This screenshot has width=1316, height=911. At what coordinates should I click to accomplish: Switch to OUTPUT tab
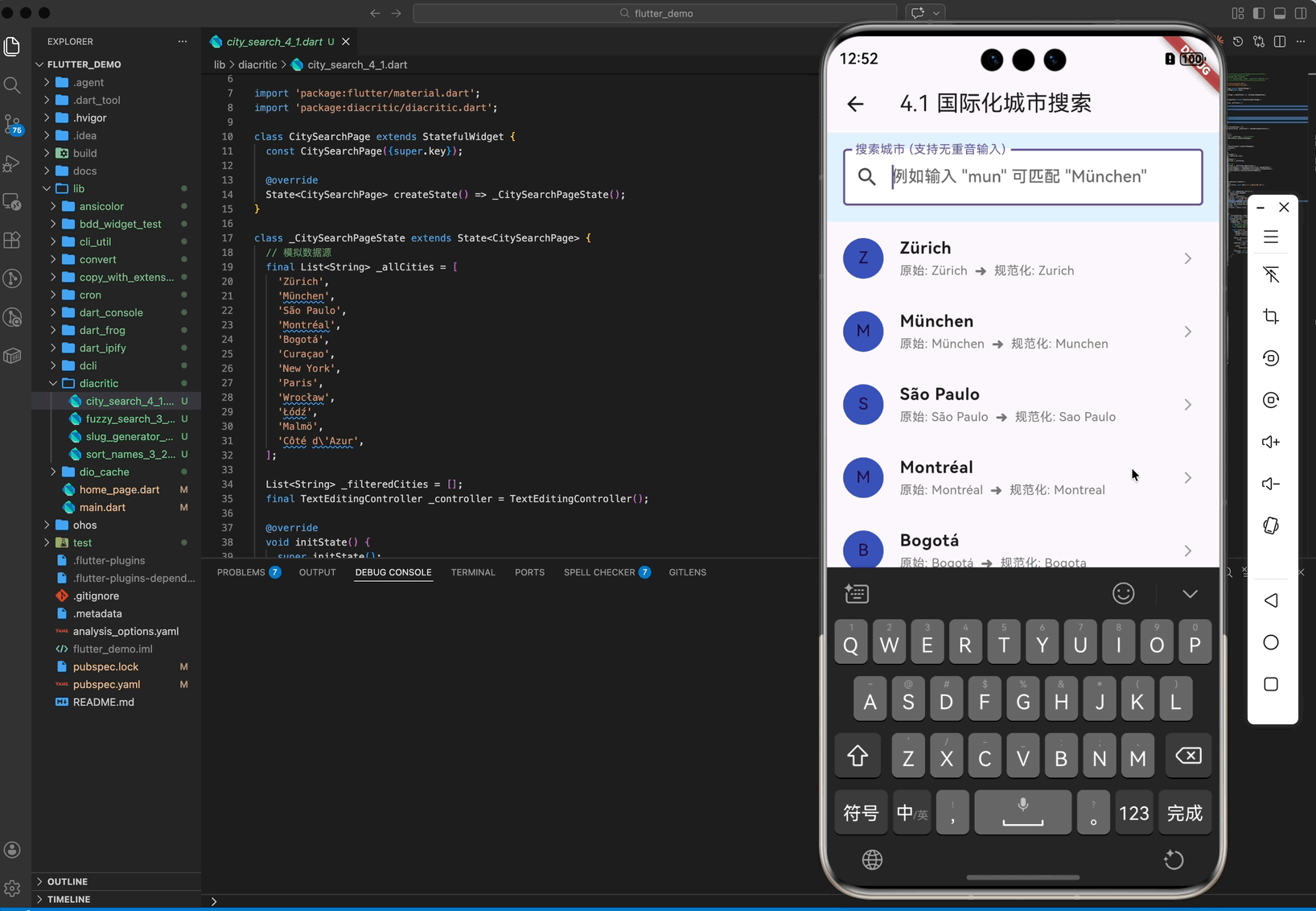(x=318, y=572)
